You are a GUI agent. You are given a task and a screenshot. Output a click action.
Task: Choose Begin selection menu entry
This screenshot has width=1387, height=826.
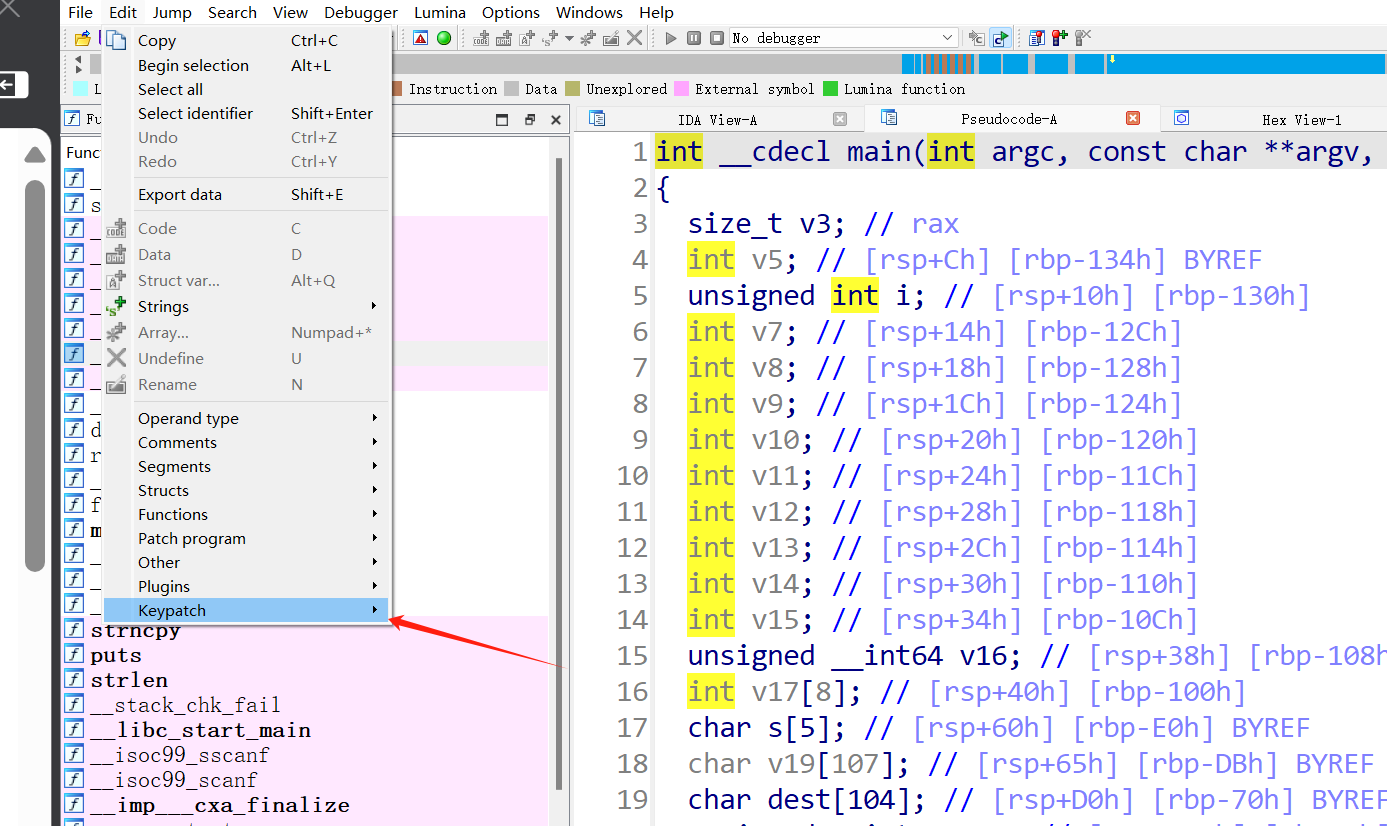pos(248,65)
